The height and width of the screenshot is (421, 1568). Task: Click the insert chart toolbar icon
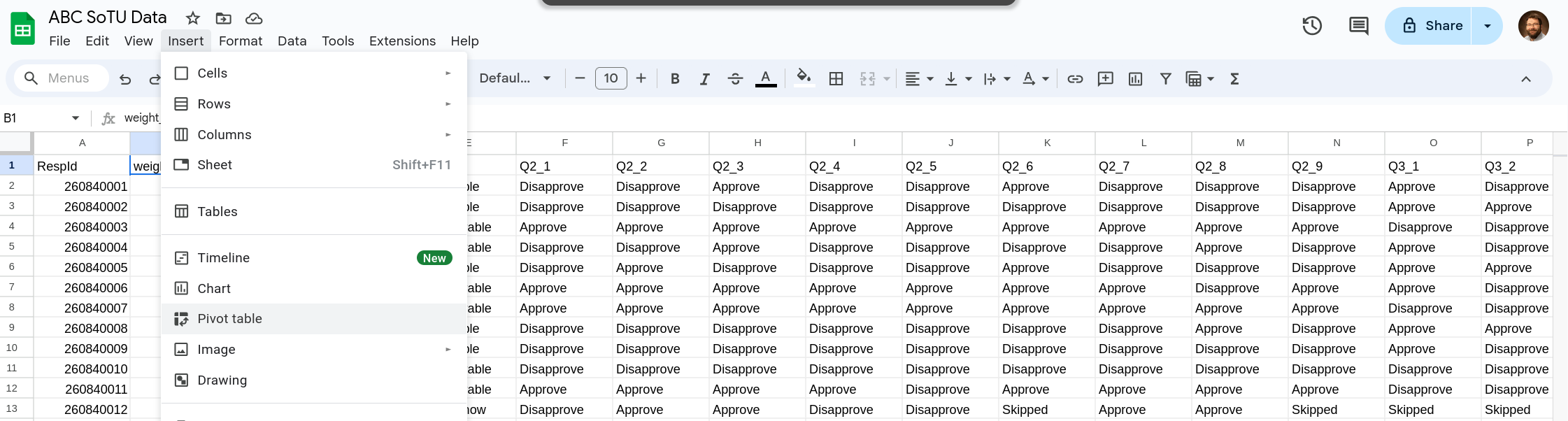1135,79
